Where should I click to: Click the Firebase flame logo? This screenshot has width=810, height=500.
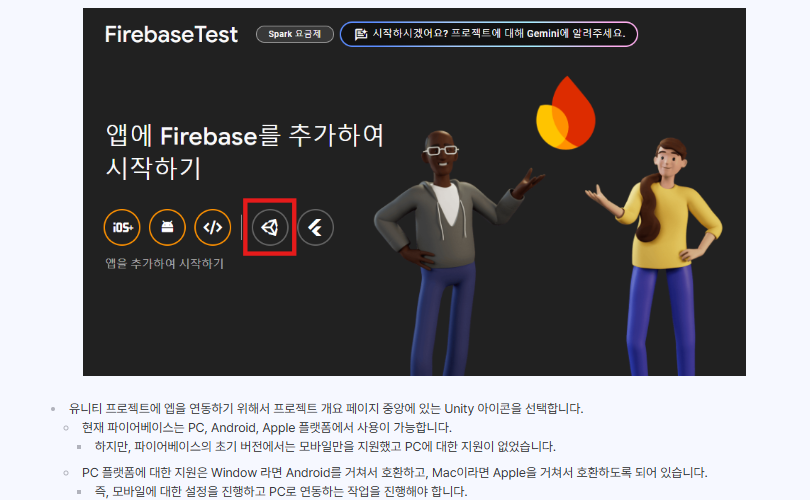tap(566, 113)
